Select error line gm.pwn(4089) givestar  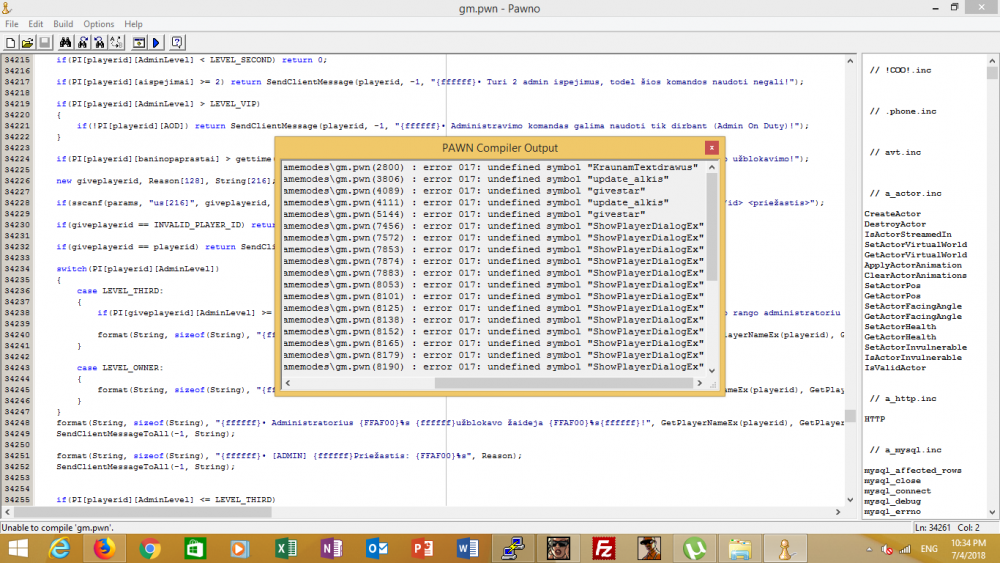[x=464, y=191]
